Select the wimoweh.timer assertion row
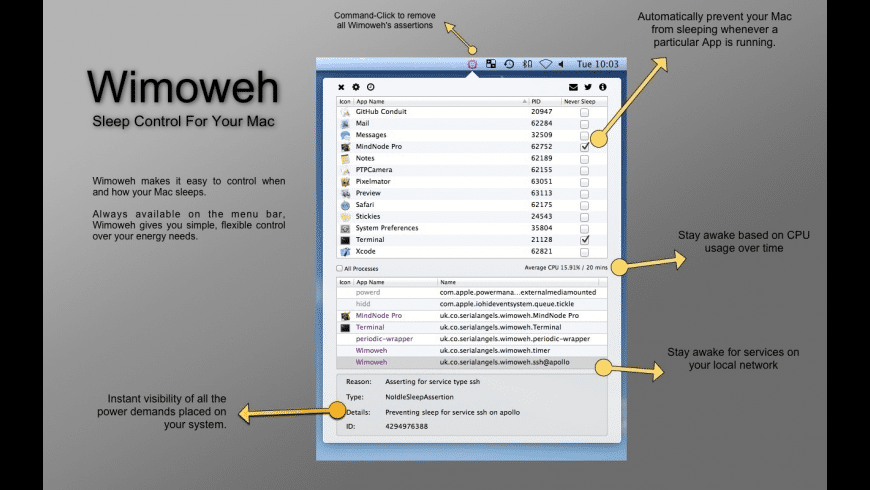870x490 pixels. pyautogui.click(x=472, y=351)
